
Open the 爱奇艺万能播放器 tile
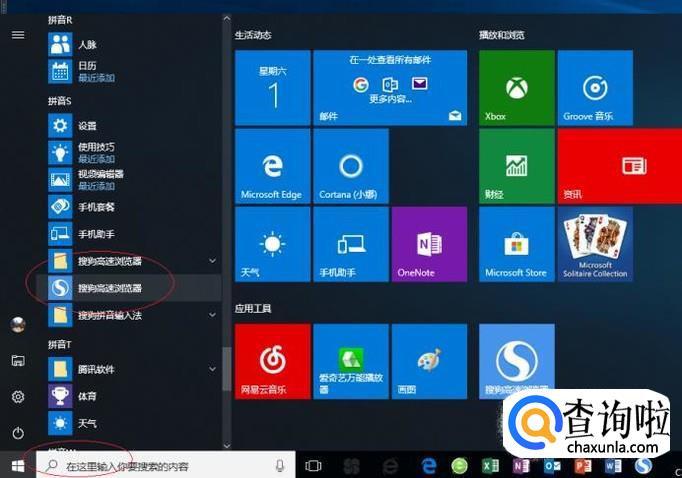[351, 361]
